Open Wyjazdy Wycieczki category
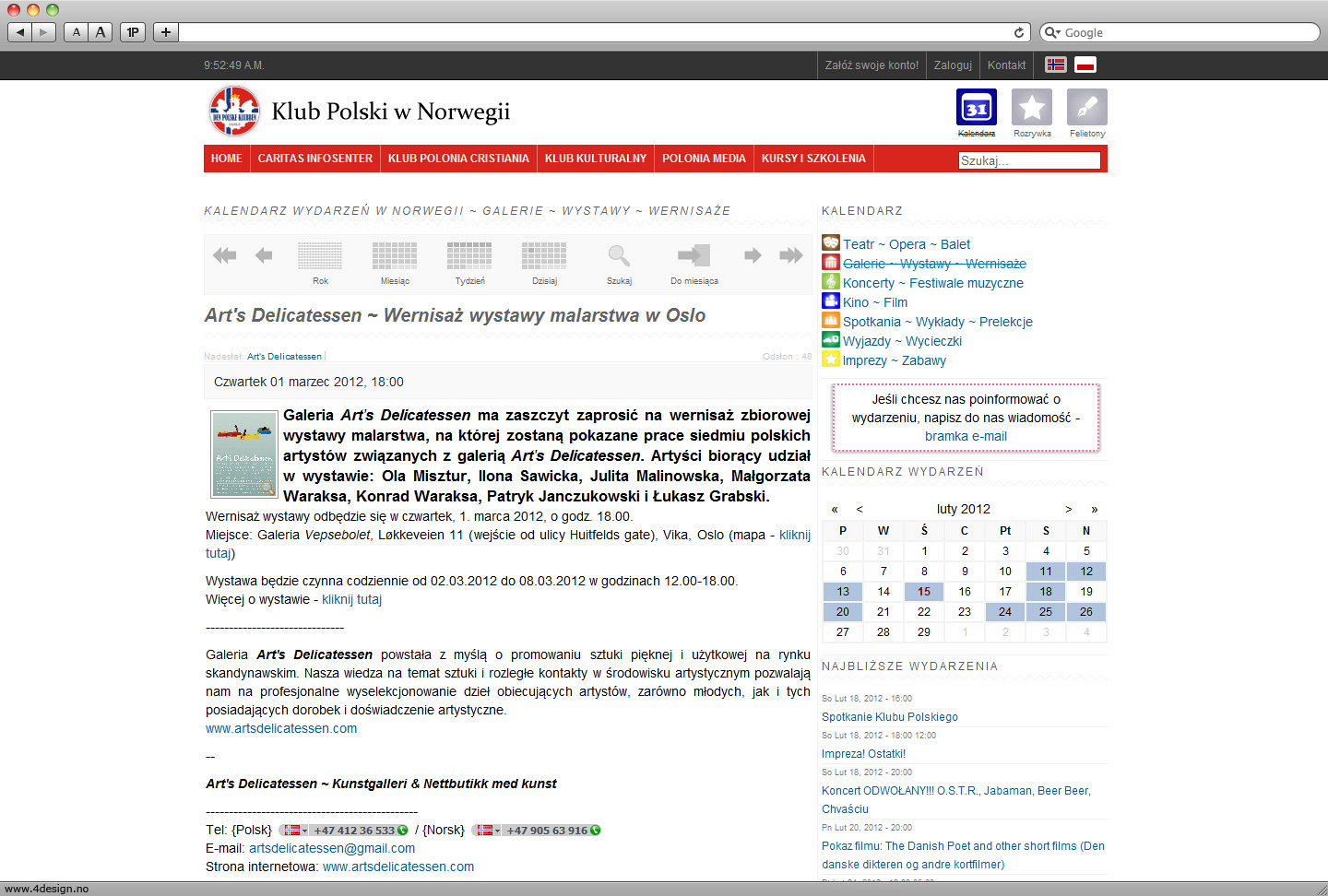The image size is (1328, 896). pyautogui.click(x=902, y=341)
